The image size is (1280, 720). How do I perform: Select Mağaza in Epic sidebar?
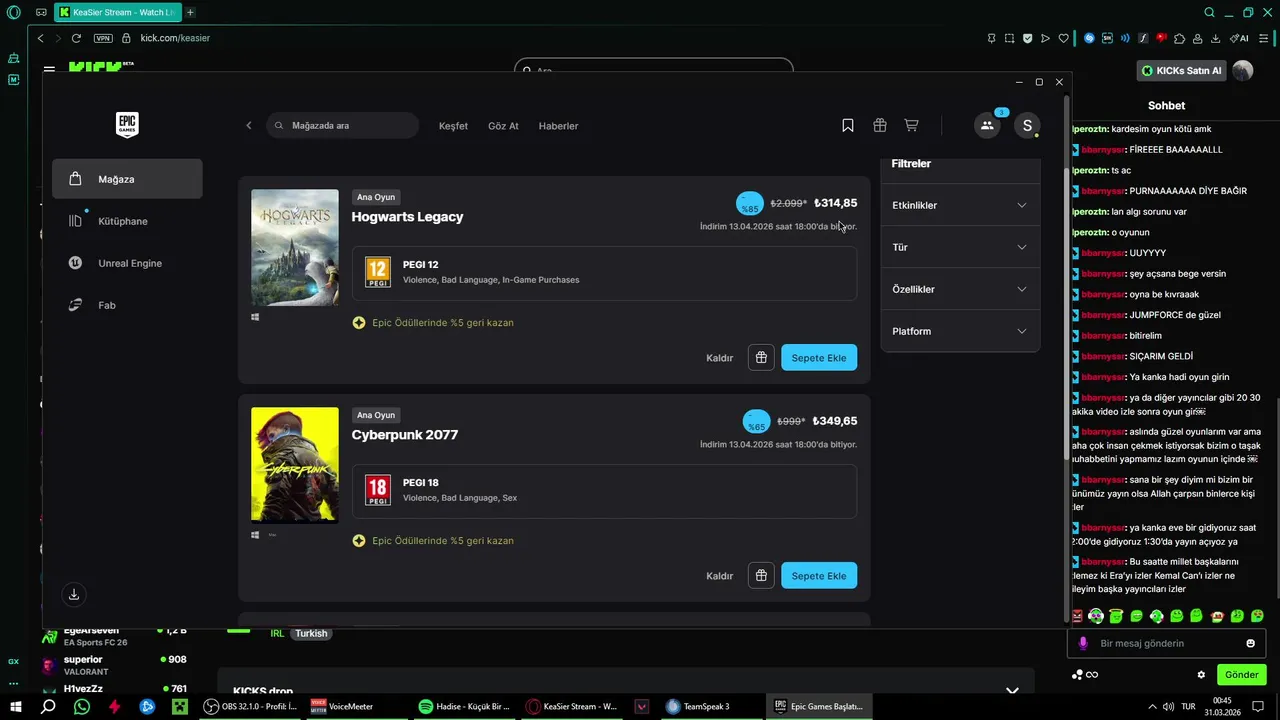pyautogui.click(x=127, y=179)
